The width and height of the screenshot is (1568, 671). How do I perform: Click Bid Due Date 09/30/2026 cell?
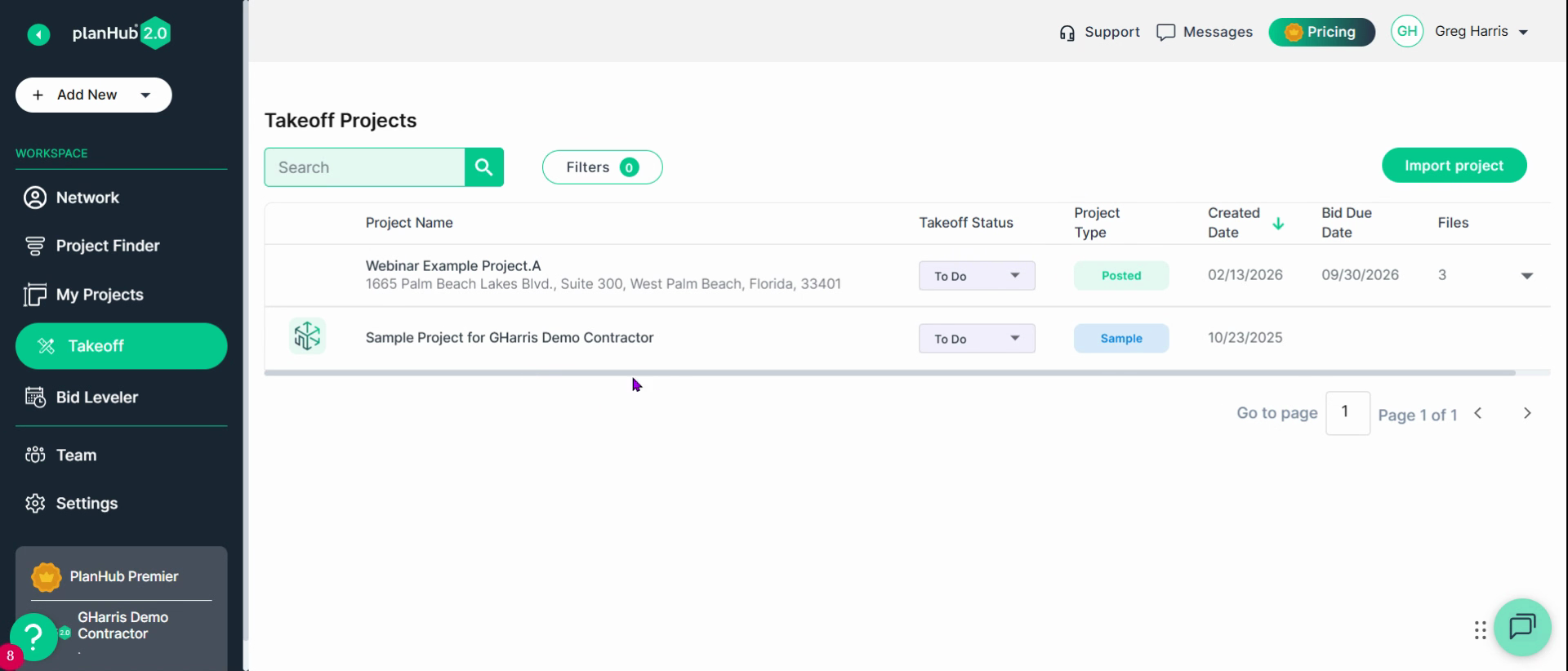click(x=1360, y=275)
